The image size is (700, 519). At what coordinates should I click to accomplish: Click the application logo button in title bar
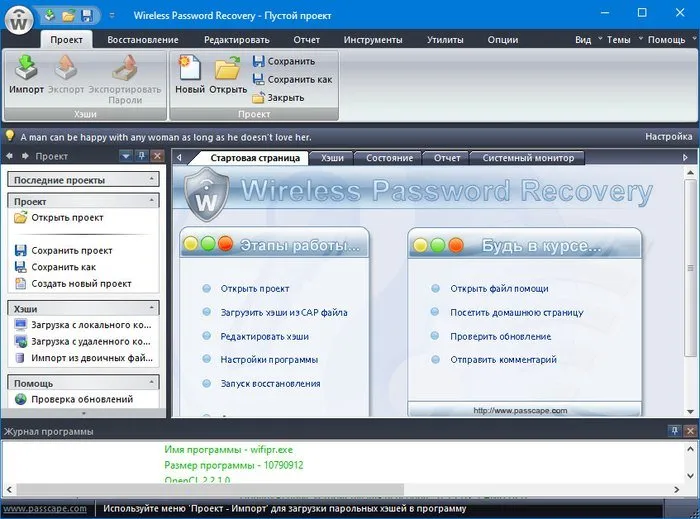click(x=19, y=20)
